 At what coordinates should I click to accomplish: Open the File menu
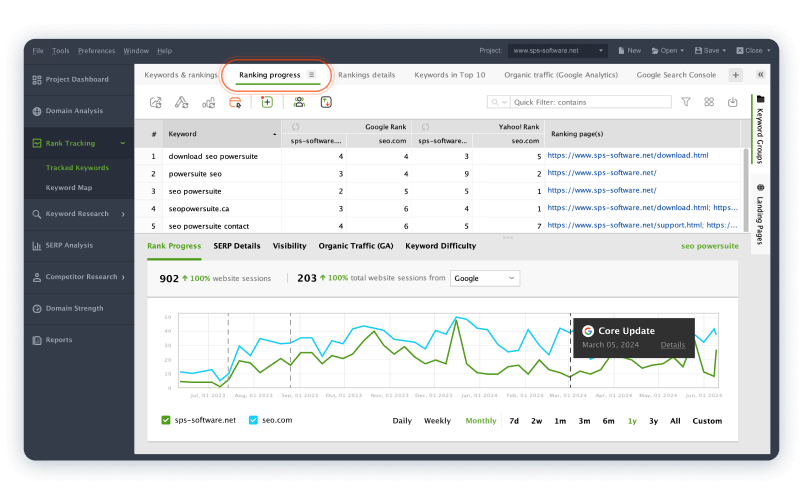point(38,51)
